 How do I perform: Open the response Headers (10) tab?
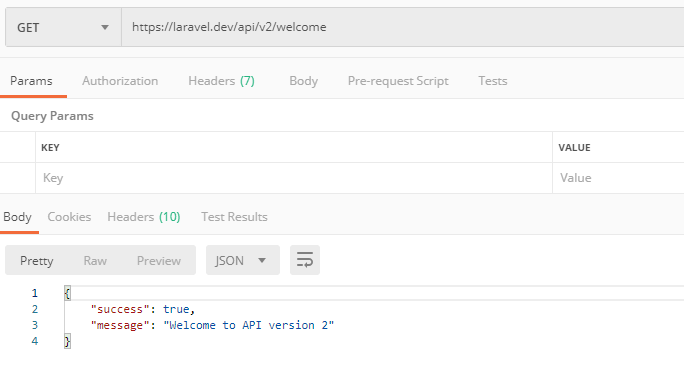point(144,217)
